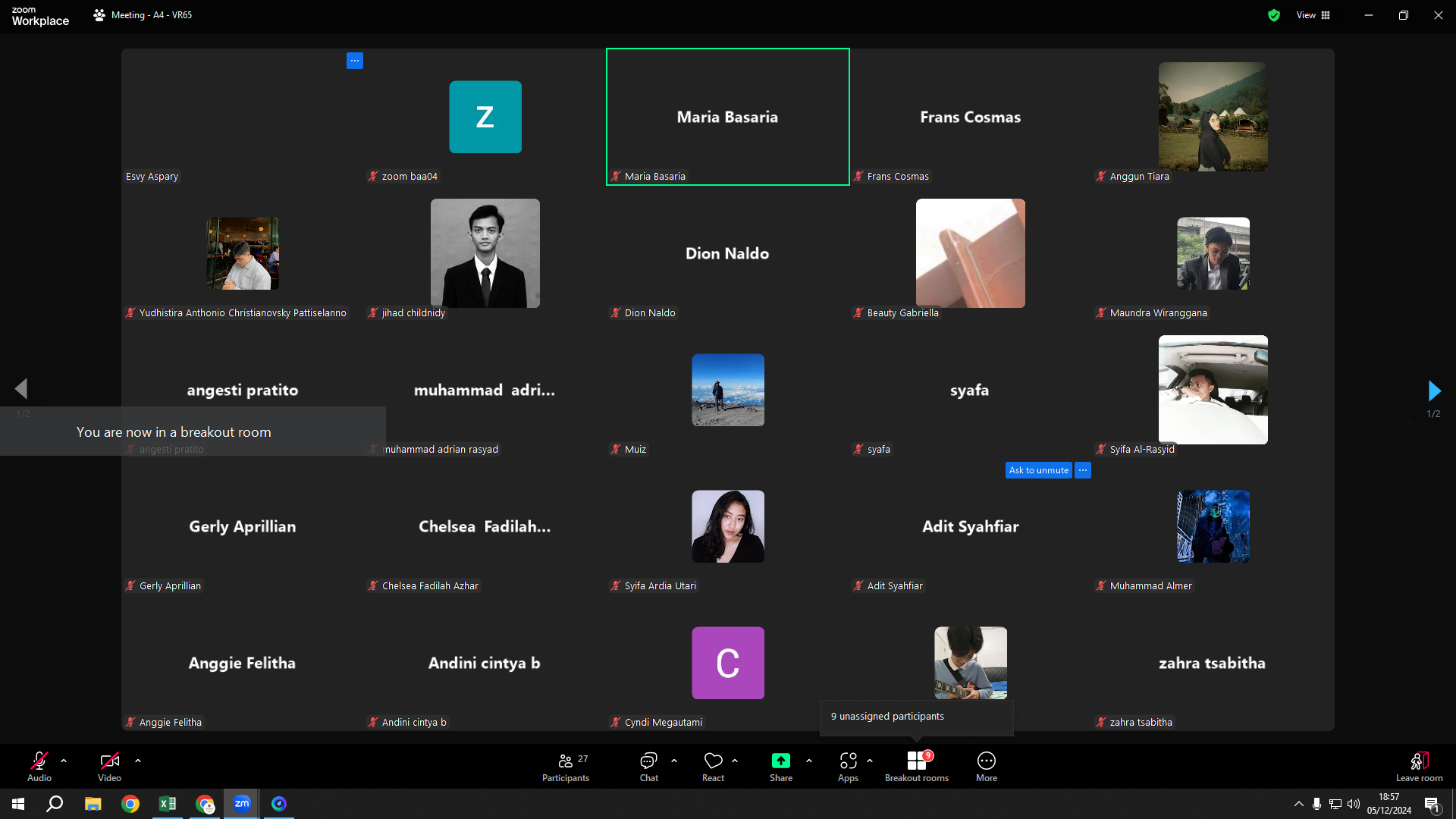Go to next participant page

(1434, 391)
